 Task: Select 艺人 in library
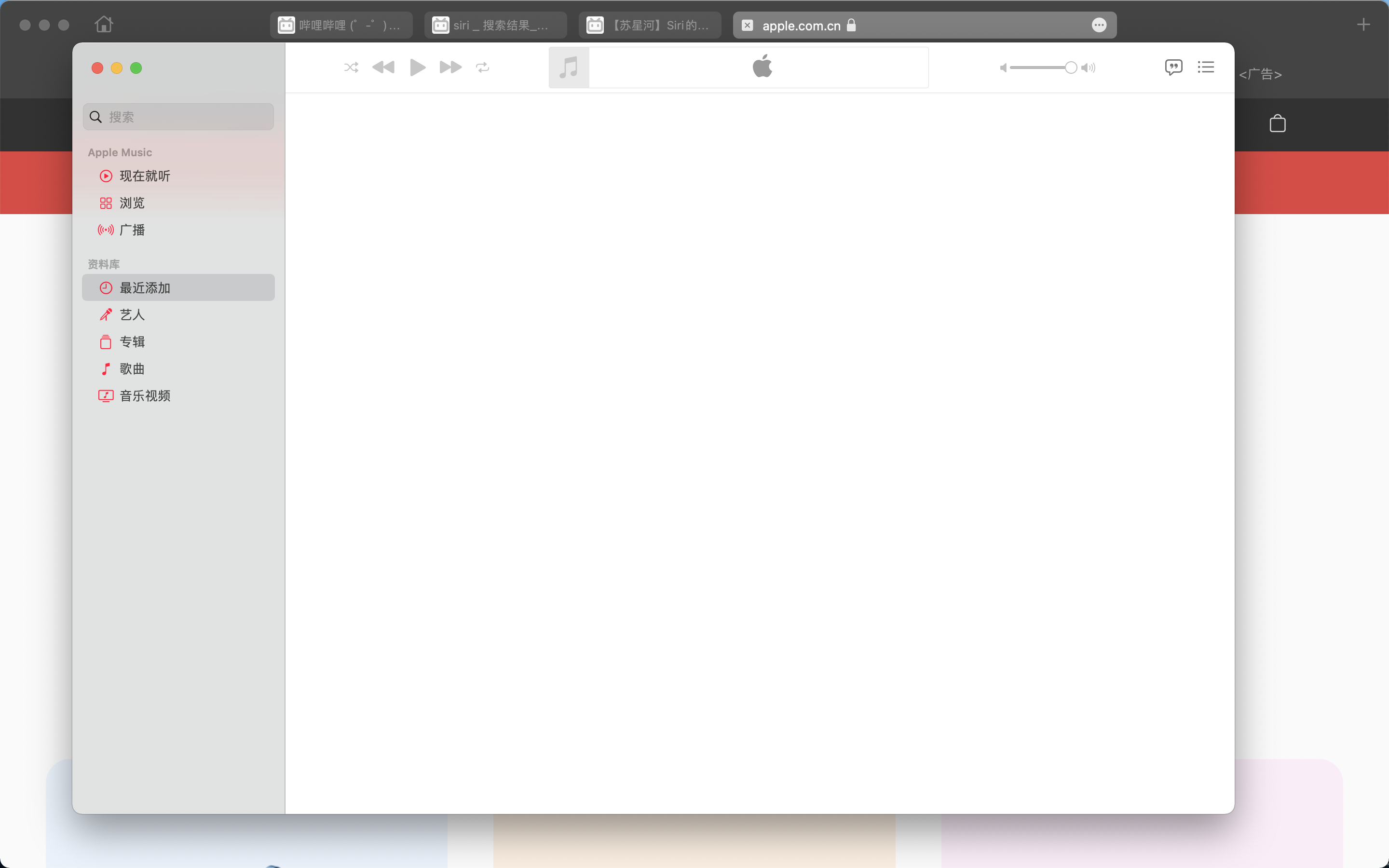(132, 314)
